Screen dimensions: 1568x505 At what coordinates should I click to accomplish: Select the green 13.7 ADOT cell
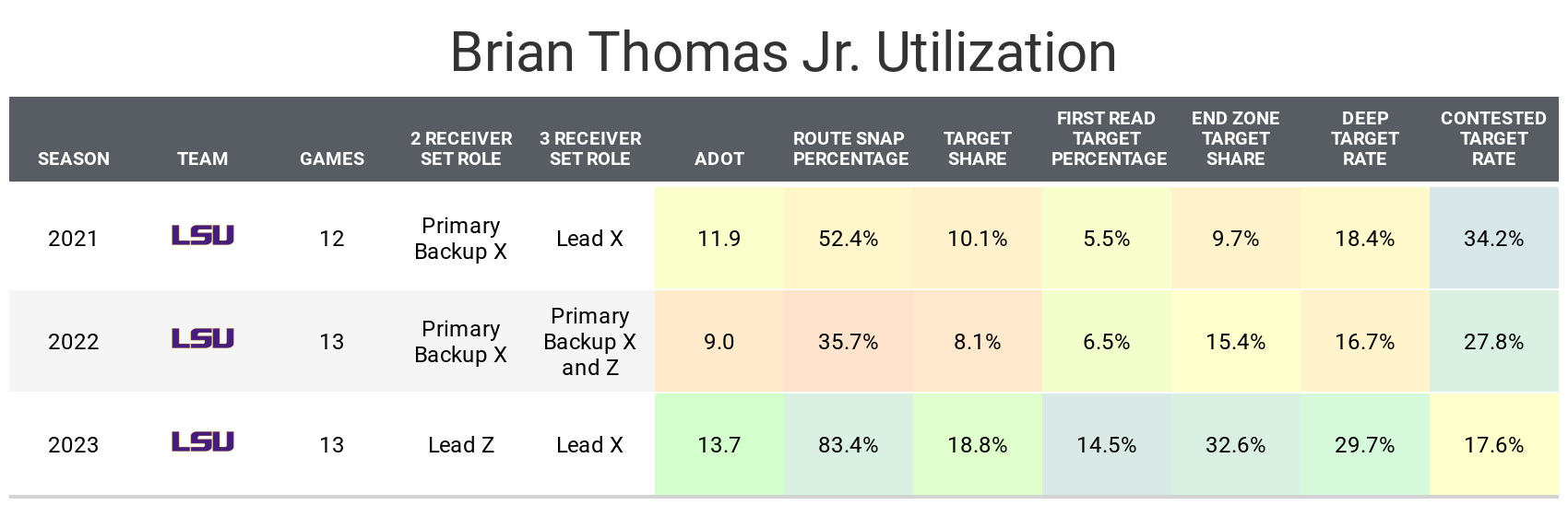click(719, 445)
